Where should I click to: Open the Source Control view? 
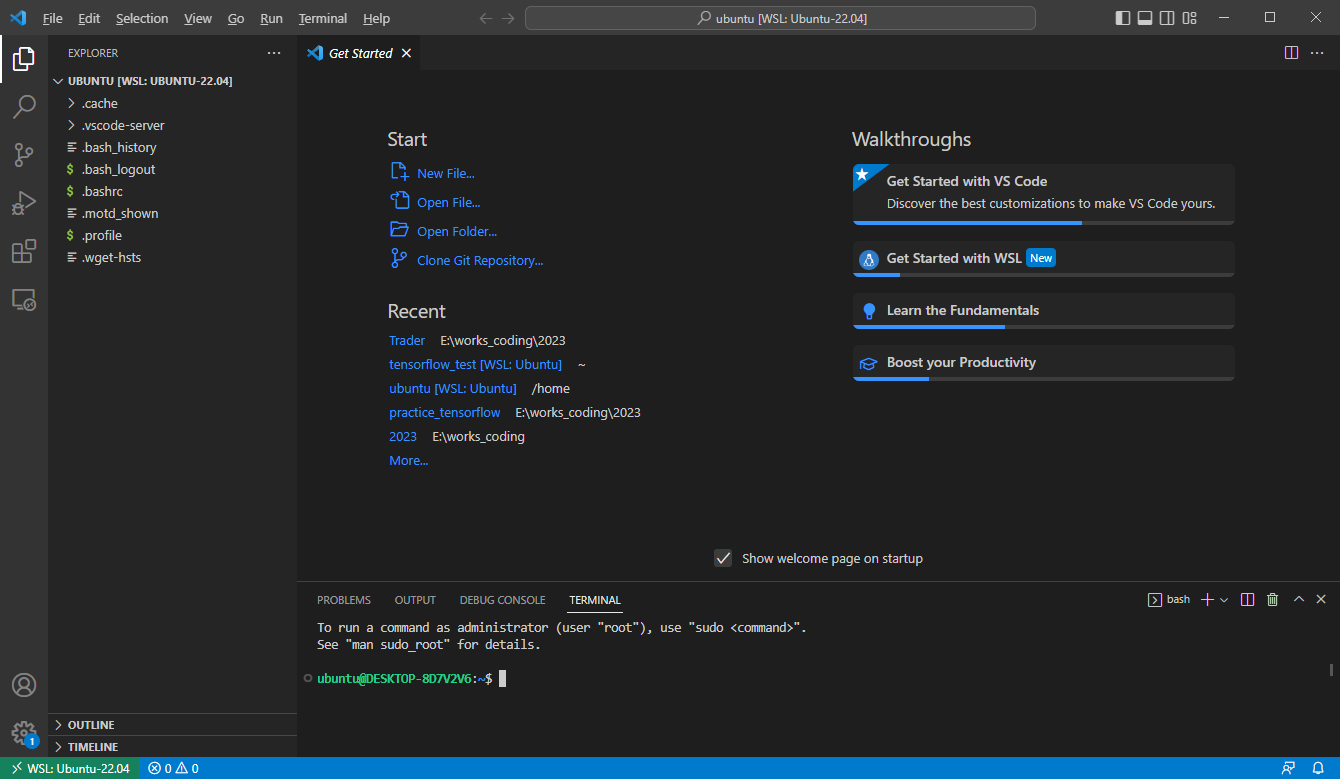pos(24,155)
